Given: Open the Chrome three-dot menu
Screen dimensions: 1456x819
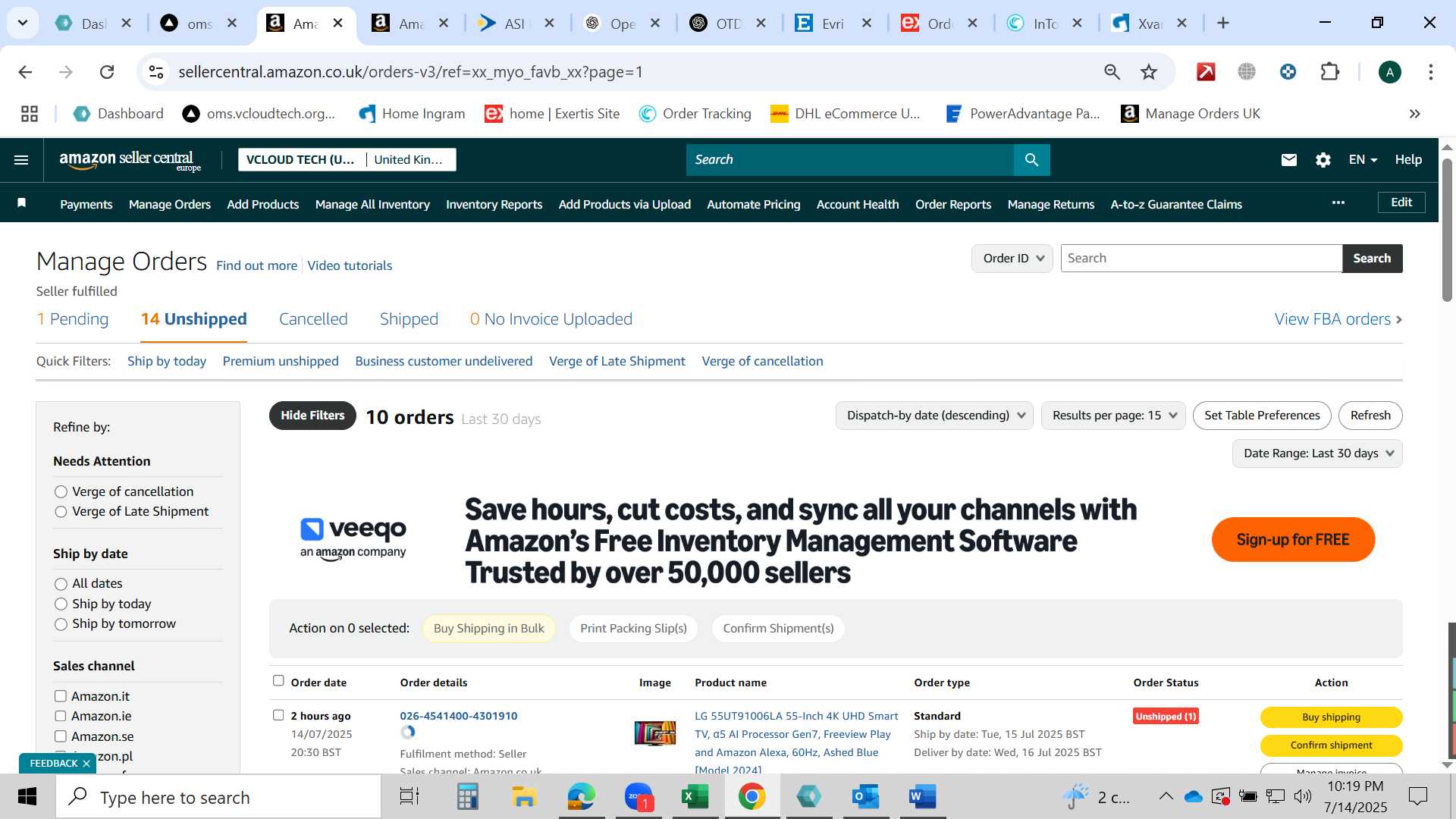Looking at the screenshot, I should coord(1431,72).
